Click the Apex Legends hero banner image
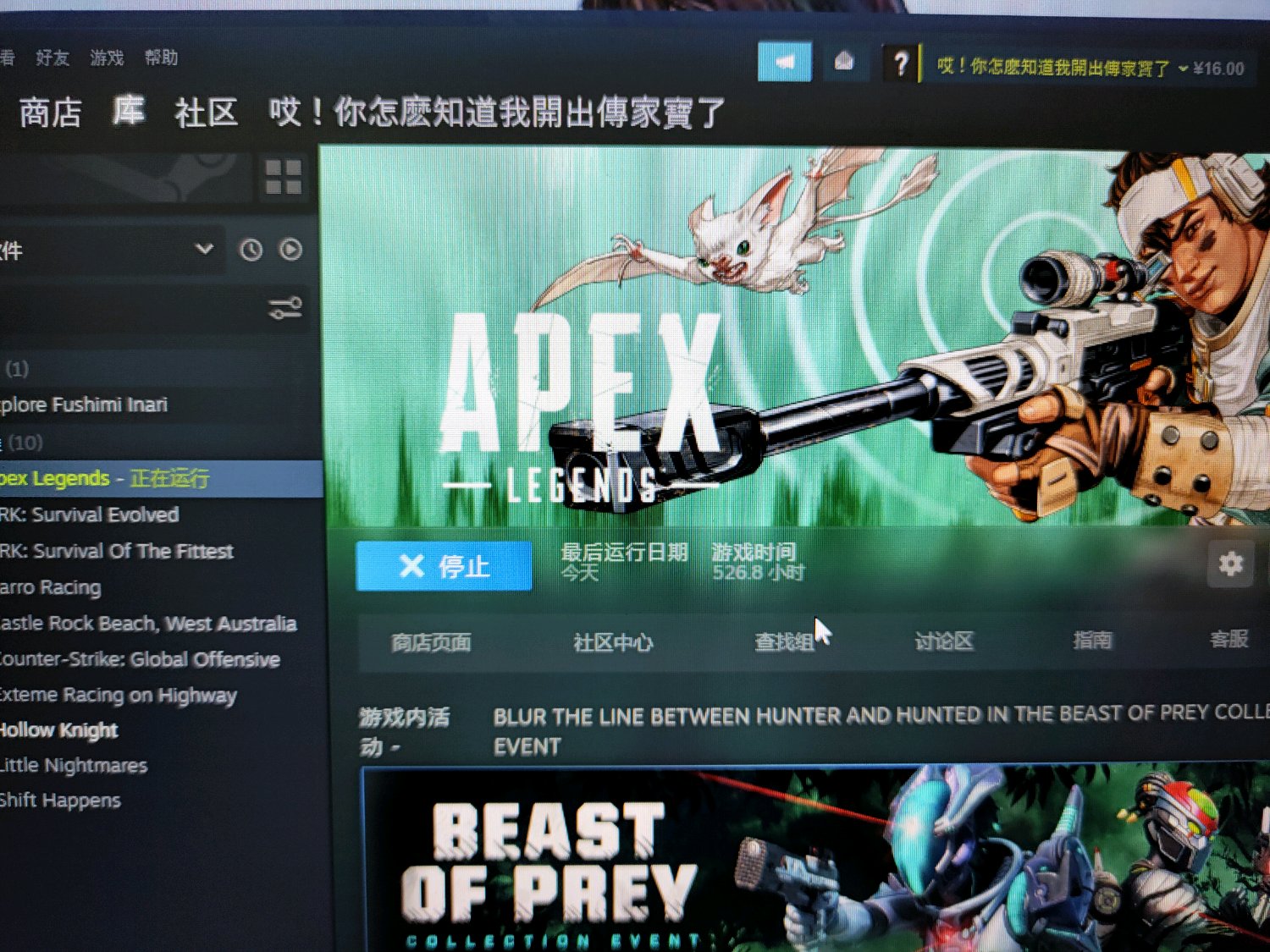 (795, 336)
